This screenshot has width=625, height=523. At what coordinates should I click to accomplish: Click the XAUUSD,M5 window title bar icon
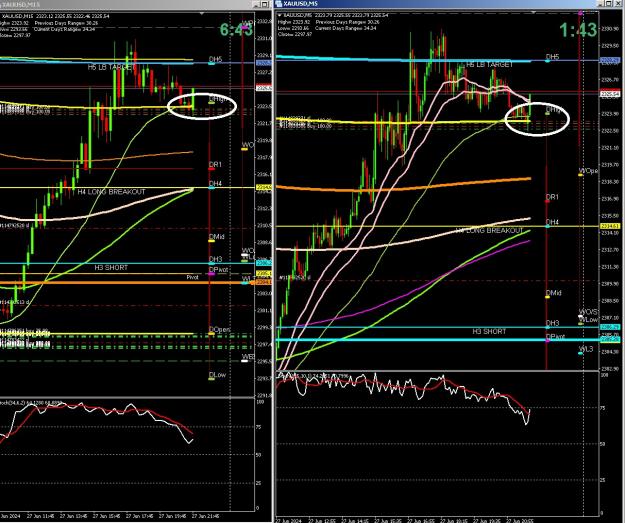279,4
